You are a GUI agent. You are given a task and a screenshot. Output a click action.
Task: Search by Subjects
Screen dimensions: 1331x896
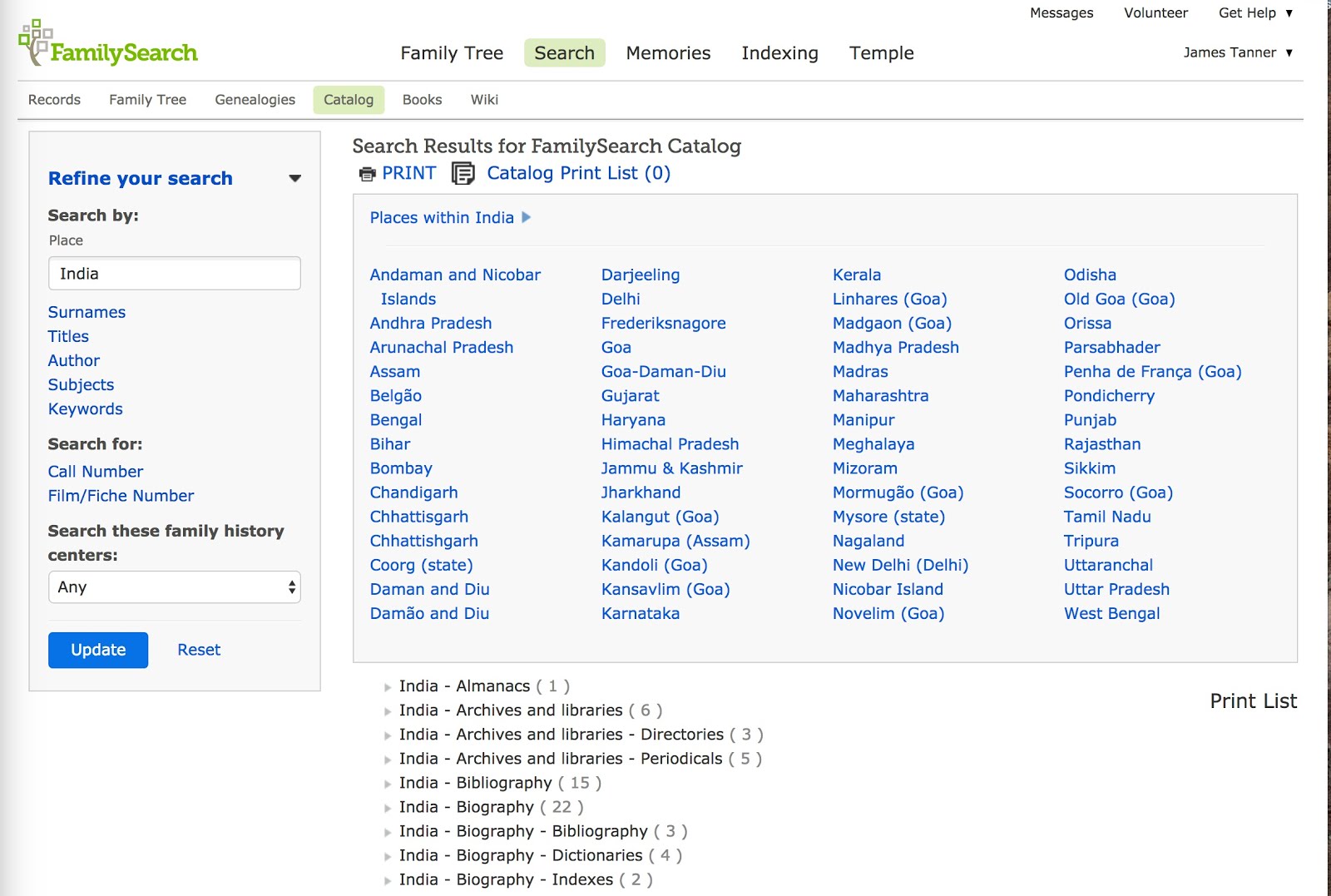click(x=81, y=384)
